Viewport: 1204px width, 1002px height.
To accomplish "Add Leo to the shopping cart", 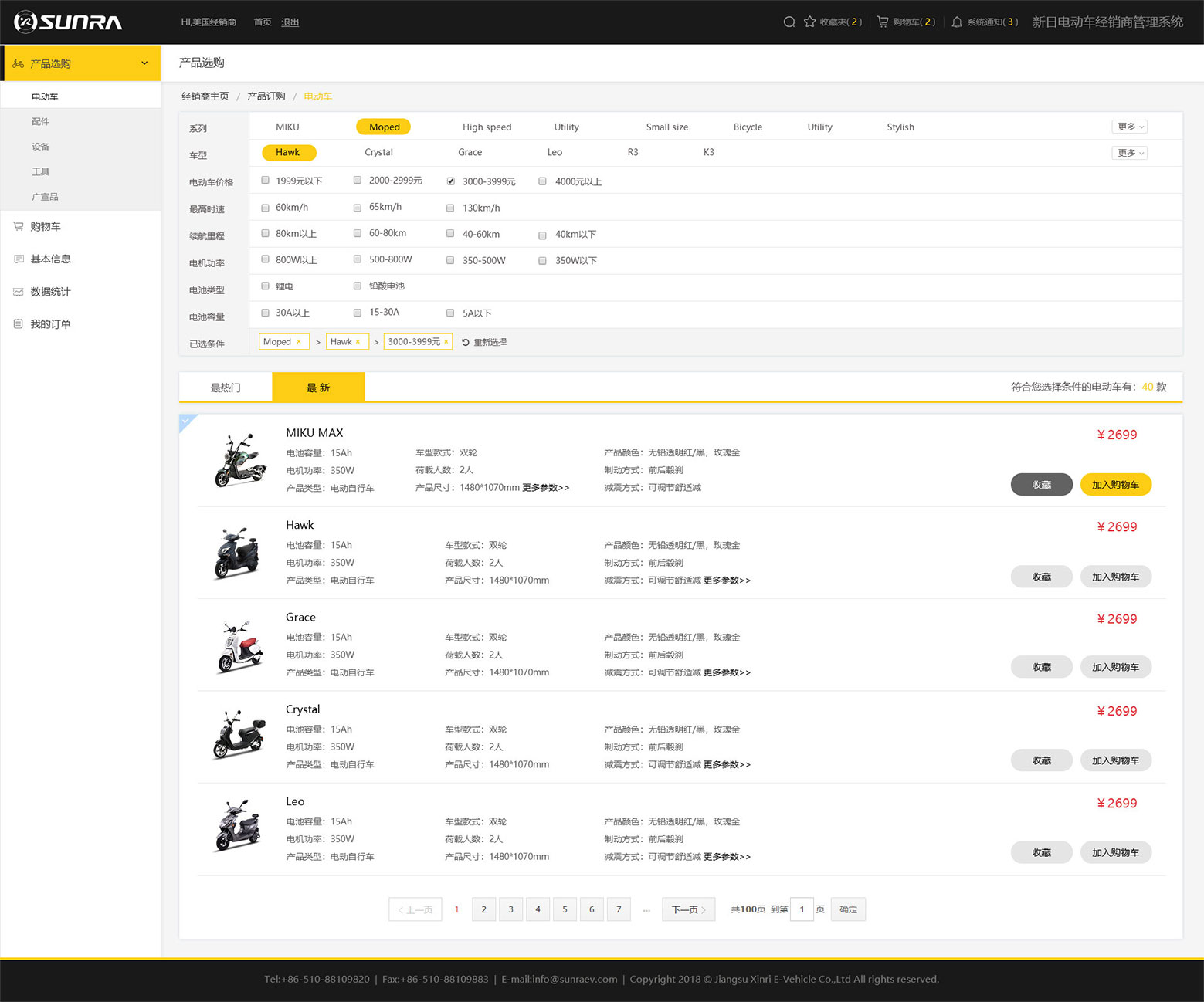I will click(1115, 852).
